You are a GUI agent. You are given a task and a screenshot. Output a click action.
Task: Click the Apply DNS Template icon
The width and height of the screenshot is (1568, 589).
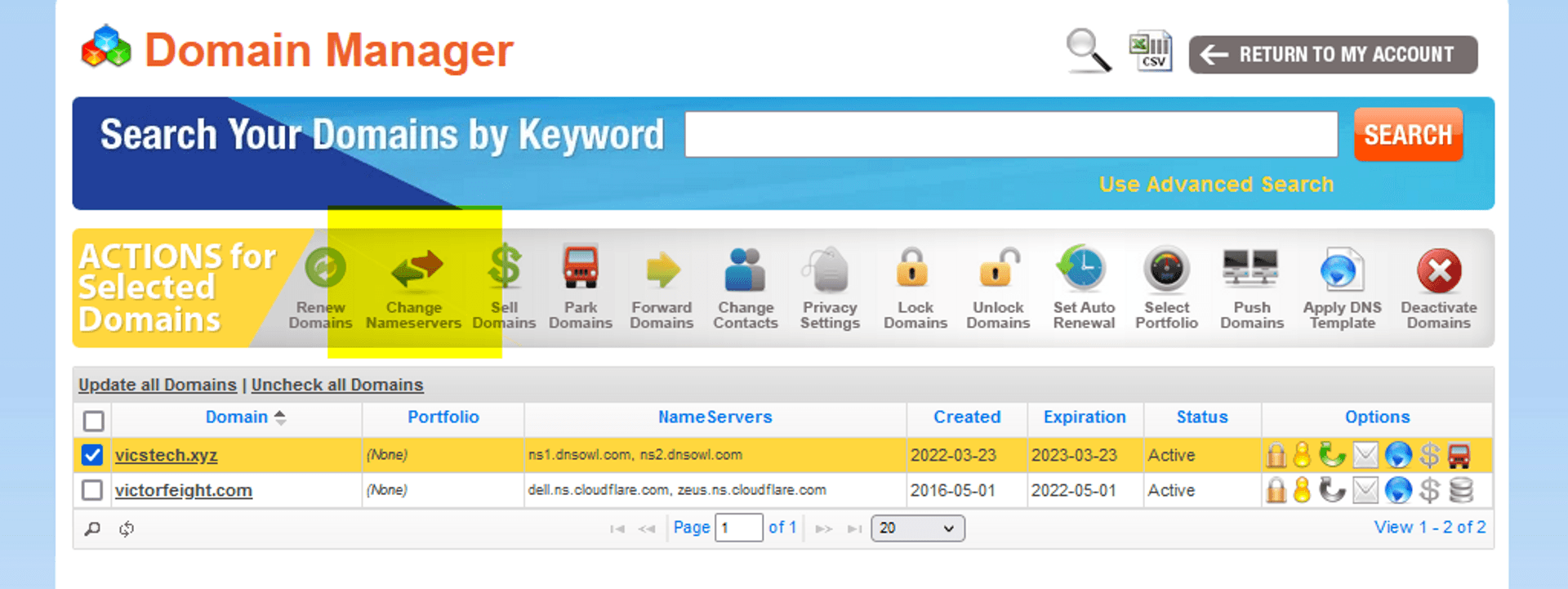pyautogui.click(x=1341, y=270)
